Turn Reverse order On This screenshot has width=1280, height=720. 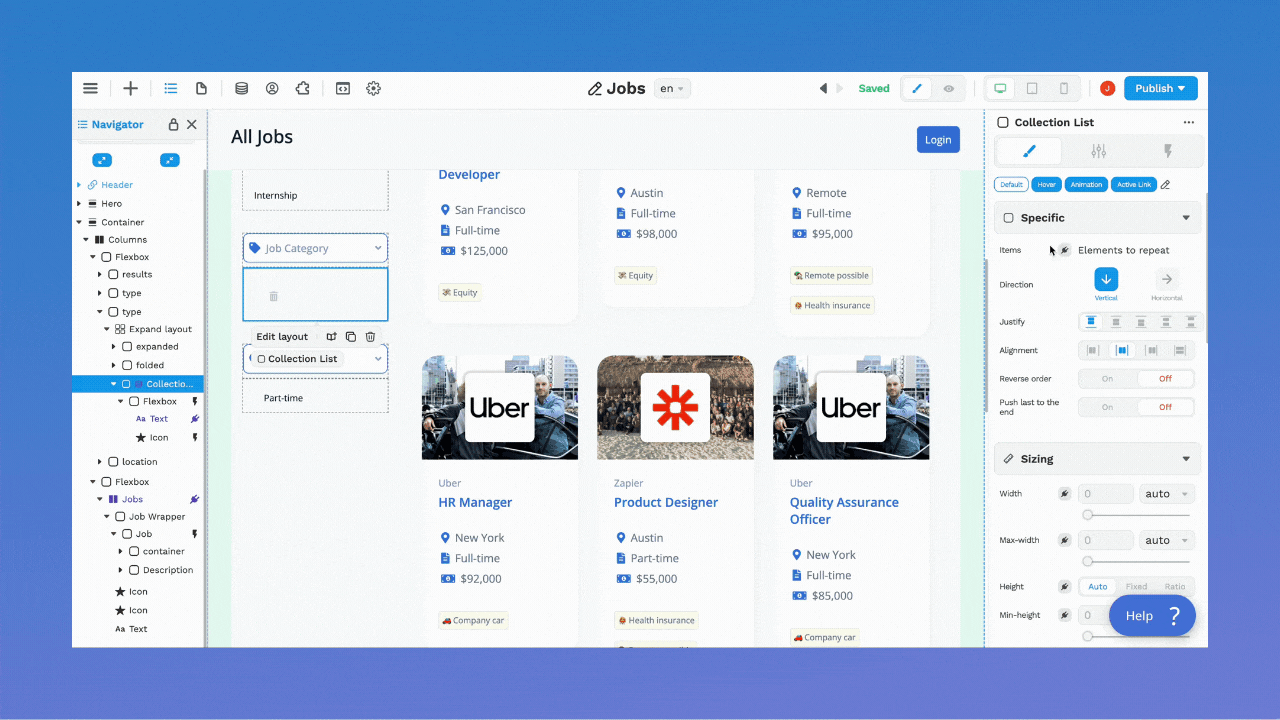pos(1107,379)
